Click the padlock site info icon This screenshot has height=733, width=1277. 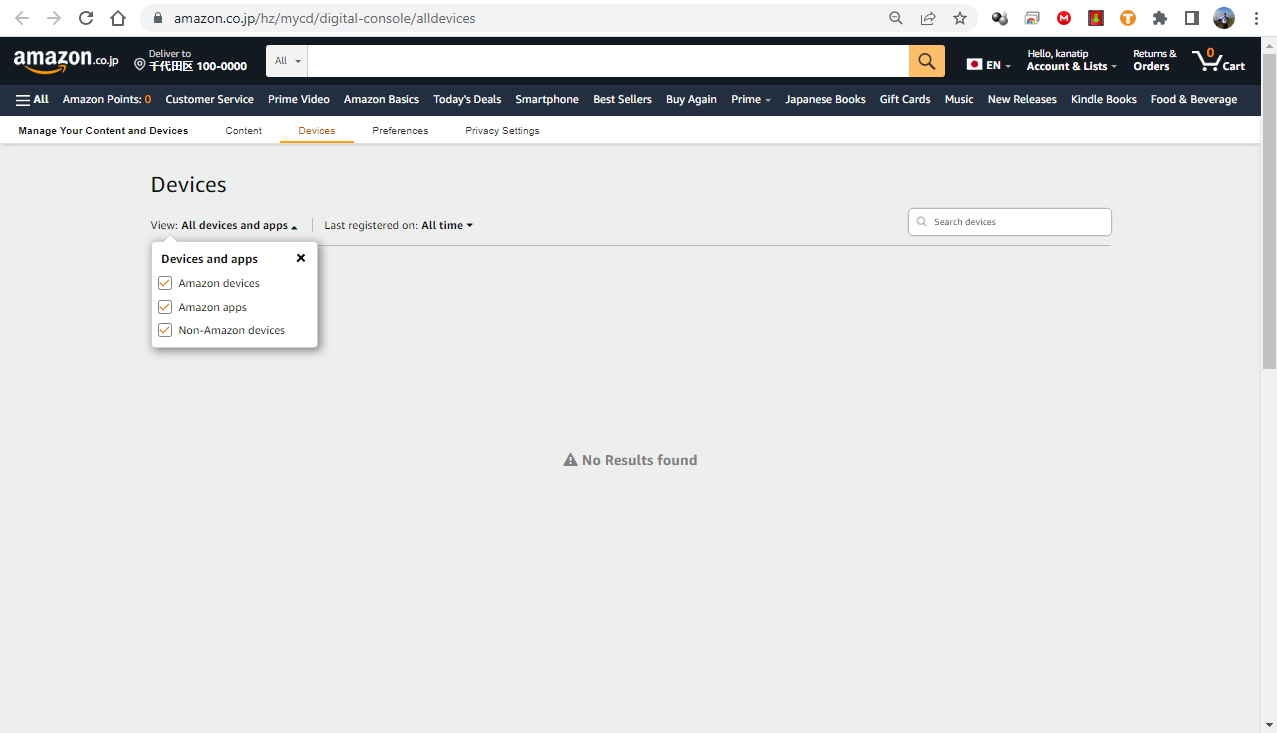click(x=157, y=18)
